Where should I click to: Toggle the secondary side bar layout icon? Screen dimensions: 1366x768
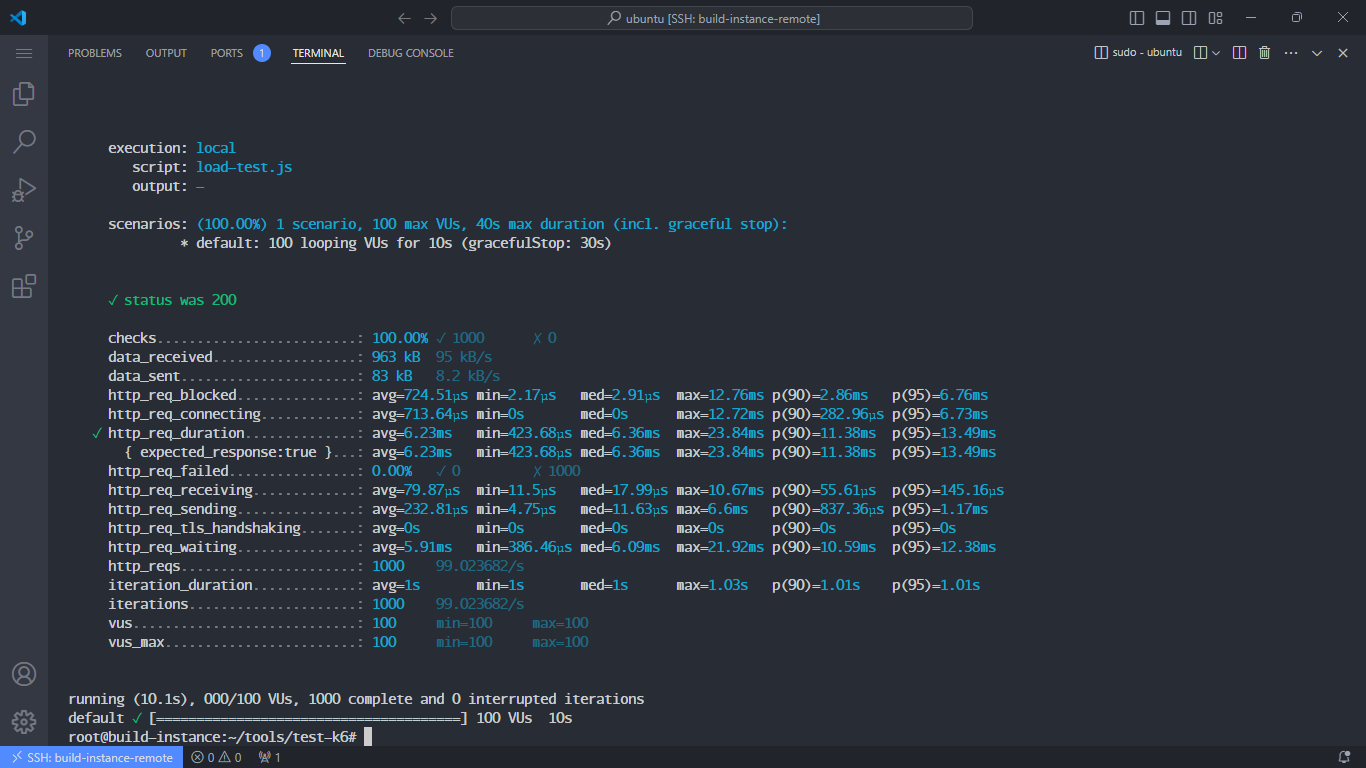[x=1189, y=18]
